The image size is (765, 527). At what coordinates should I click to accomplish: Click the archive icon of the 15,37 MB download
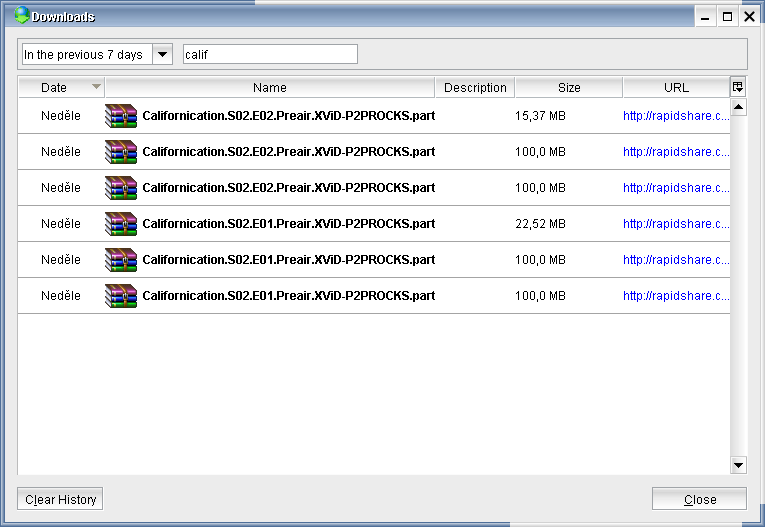pos(121,116)
